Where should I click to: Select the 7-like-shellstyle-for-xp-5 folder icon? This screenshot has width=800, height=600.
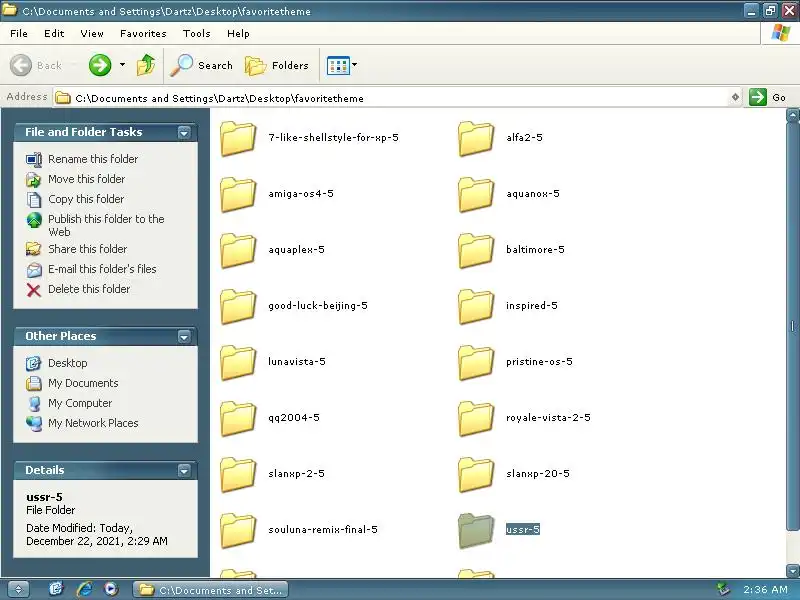(238, 138)
